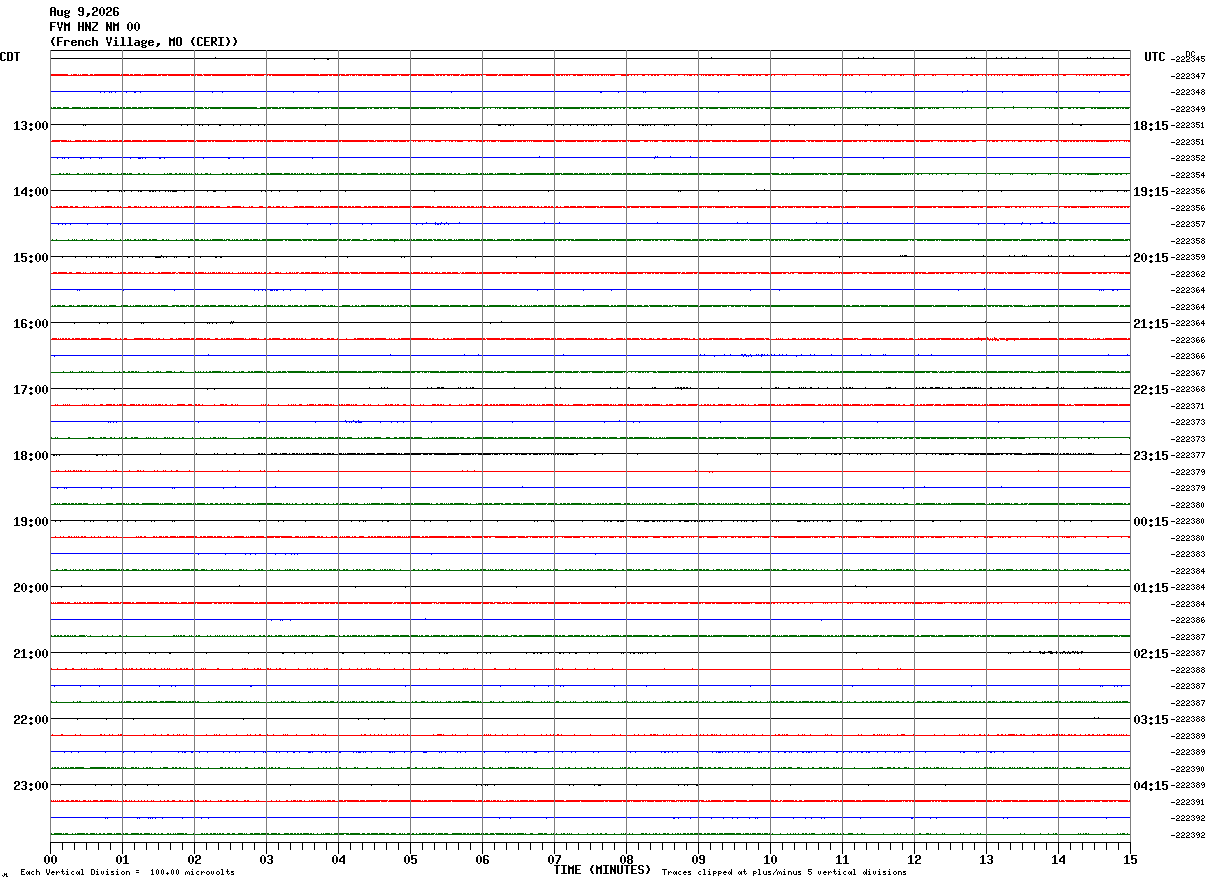Click the CDT timezone label

pyautogui.click(x=10, y=57)
